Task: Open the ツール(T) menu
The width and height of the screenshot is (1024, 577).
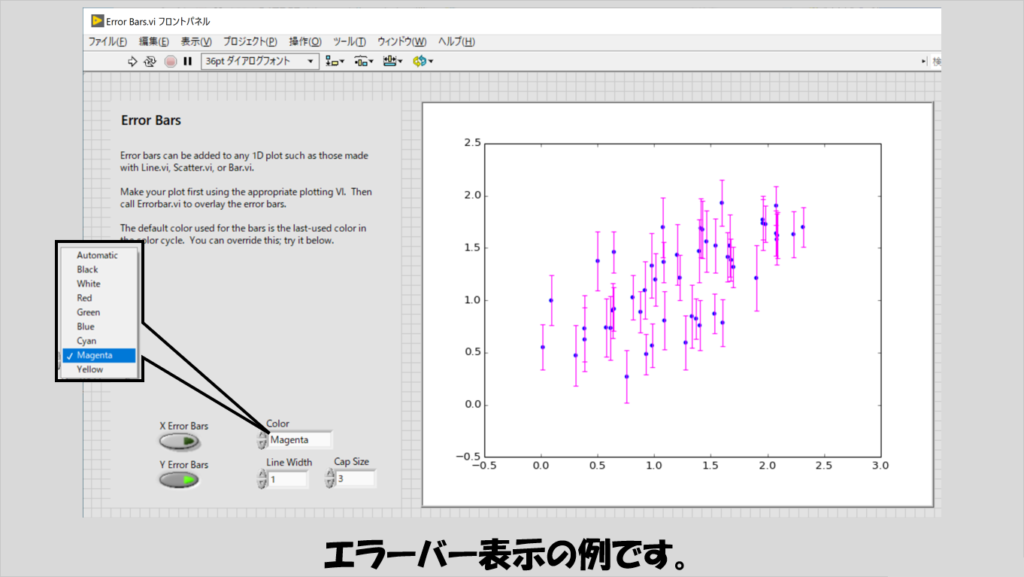Action: coord(346,41)
